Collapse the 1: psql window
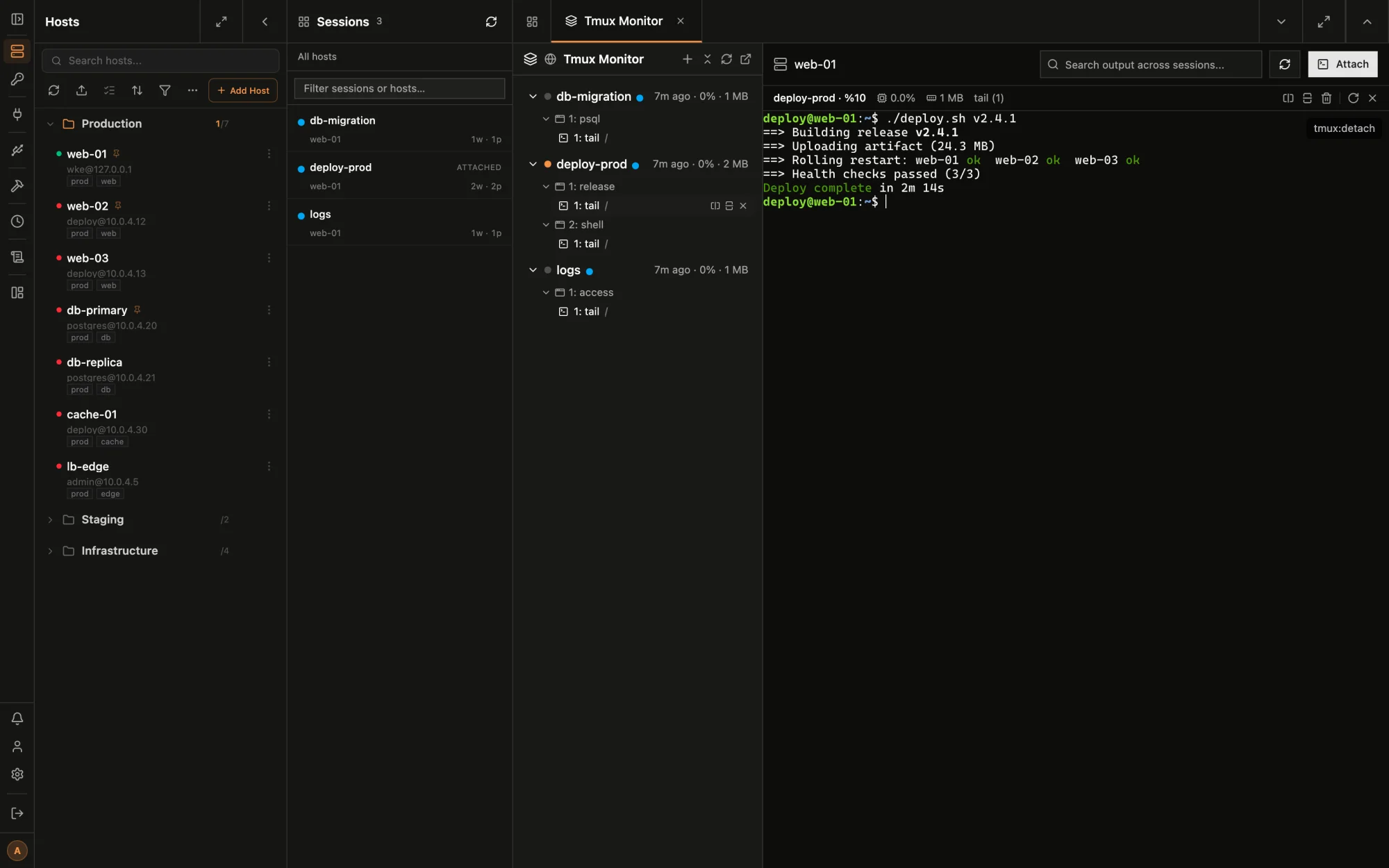The width and height of the screenshot is (1389, 868). (546, 119)
